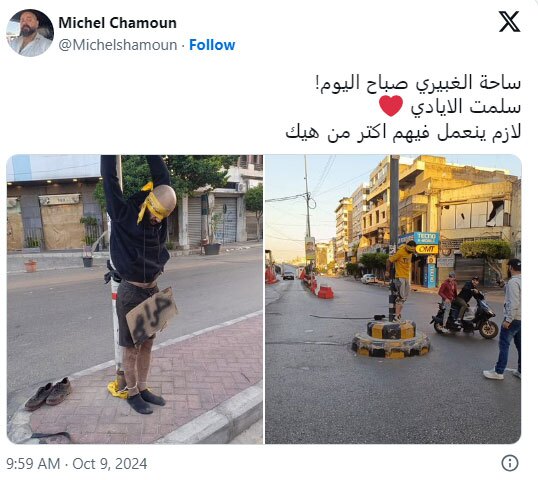Click the 9:59 AM timestamp

[33, 464]
